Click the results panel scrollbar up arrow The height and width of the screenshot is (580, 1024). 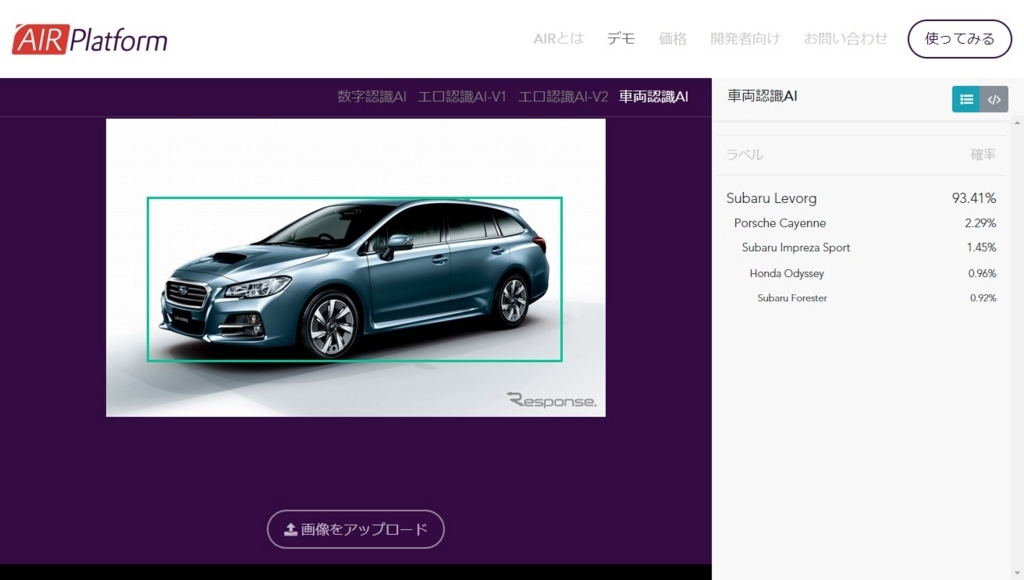[x=1017, y=123]
